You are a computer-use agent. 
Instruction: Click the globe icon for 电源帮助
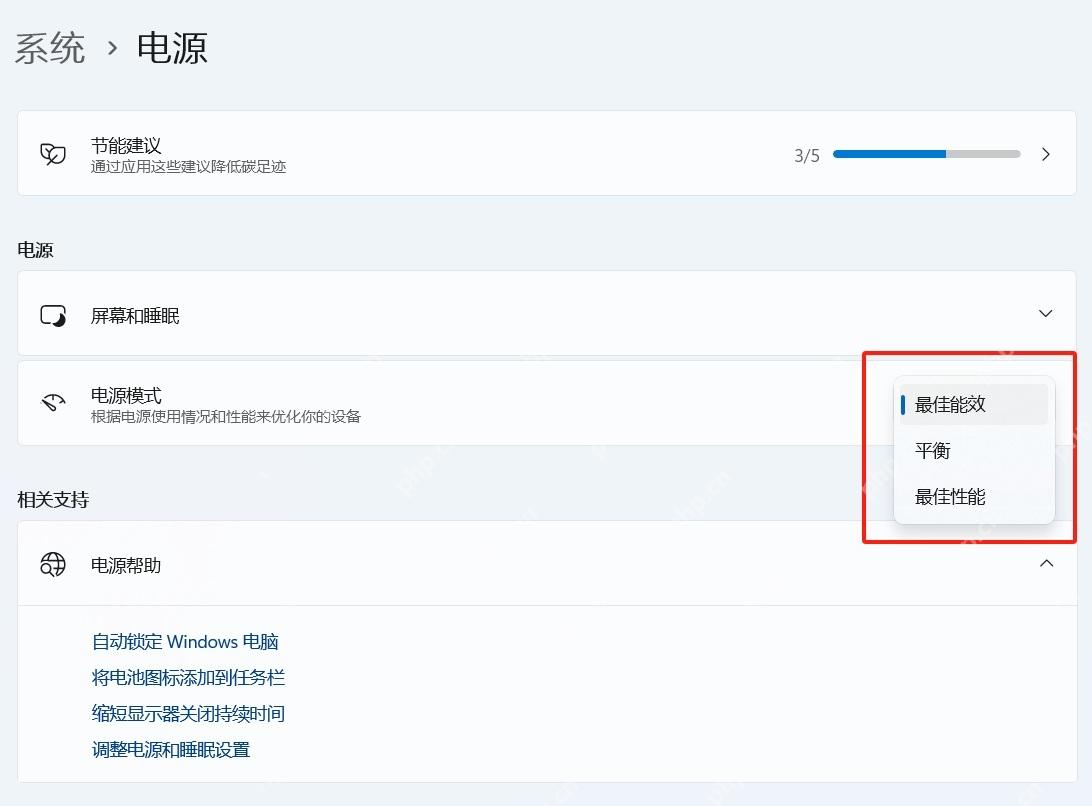[53, 564]
